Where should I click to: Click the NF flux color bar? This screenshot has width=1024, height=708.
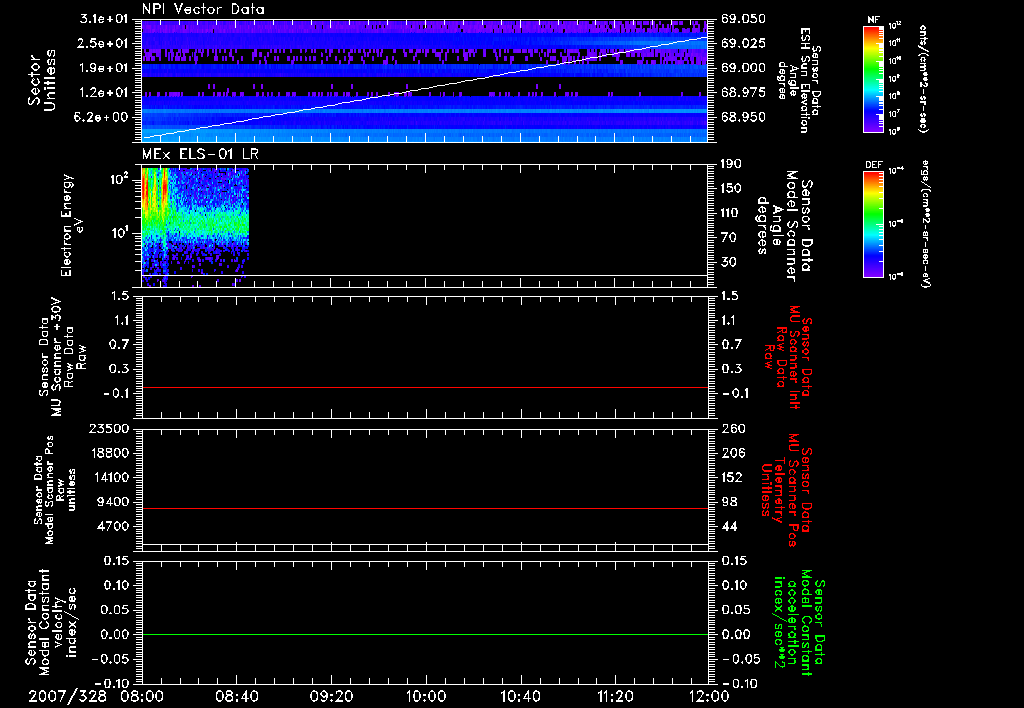pos(873,78)
